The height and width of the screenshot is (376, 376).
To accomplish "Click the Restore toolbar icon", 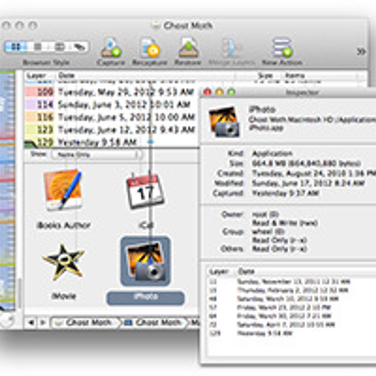I will tap(188, 48).
